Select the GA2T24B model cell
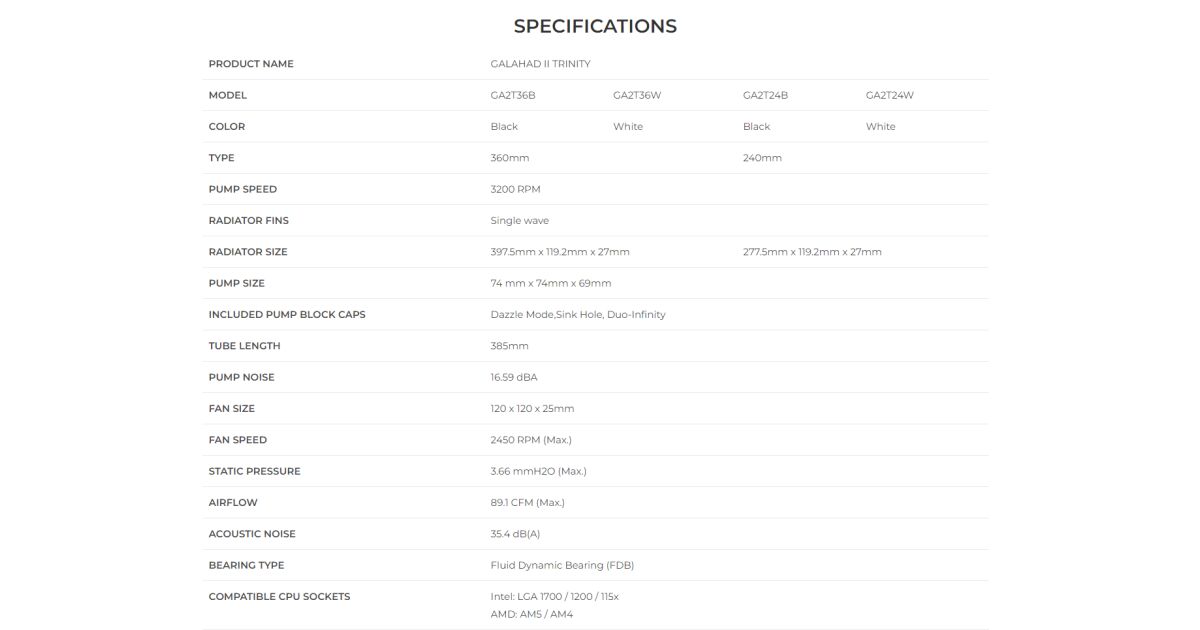Viewport: 1200px width, 630px height. (765, 96)
